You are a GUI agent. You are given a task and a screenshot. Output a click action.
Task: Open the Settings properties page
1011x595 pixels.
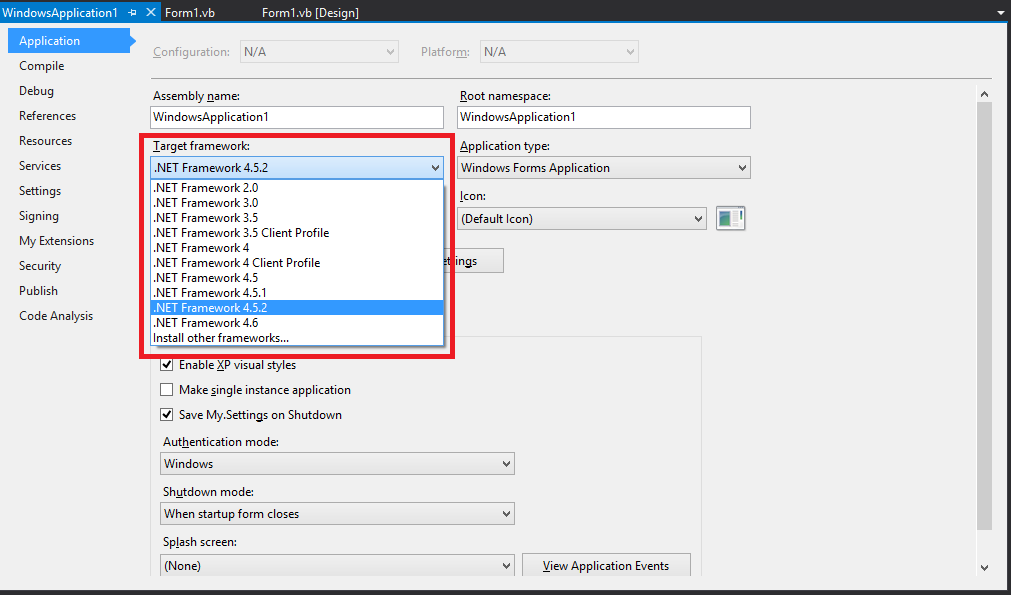(40, 191)
